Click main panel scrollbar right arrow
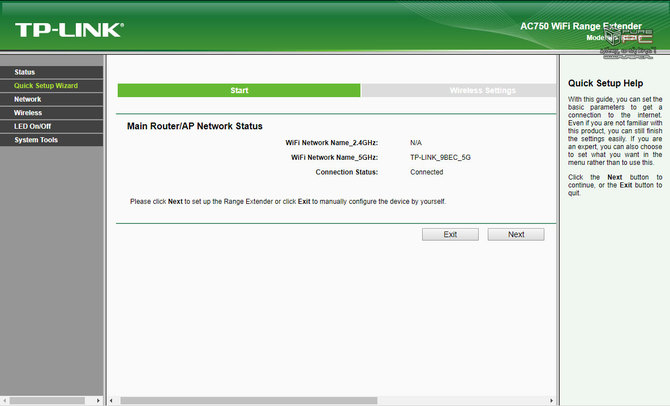 point(551,400)
